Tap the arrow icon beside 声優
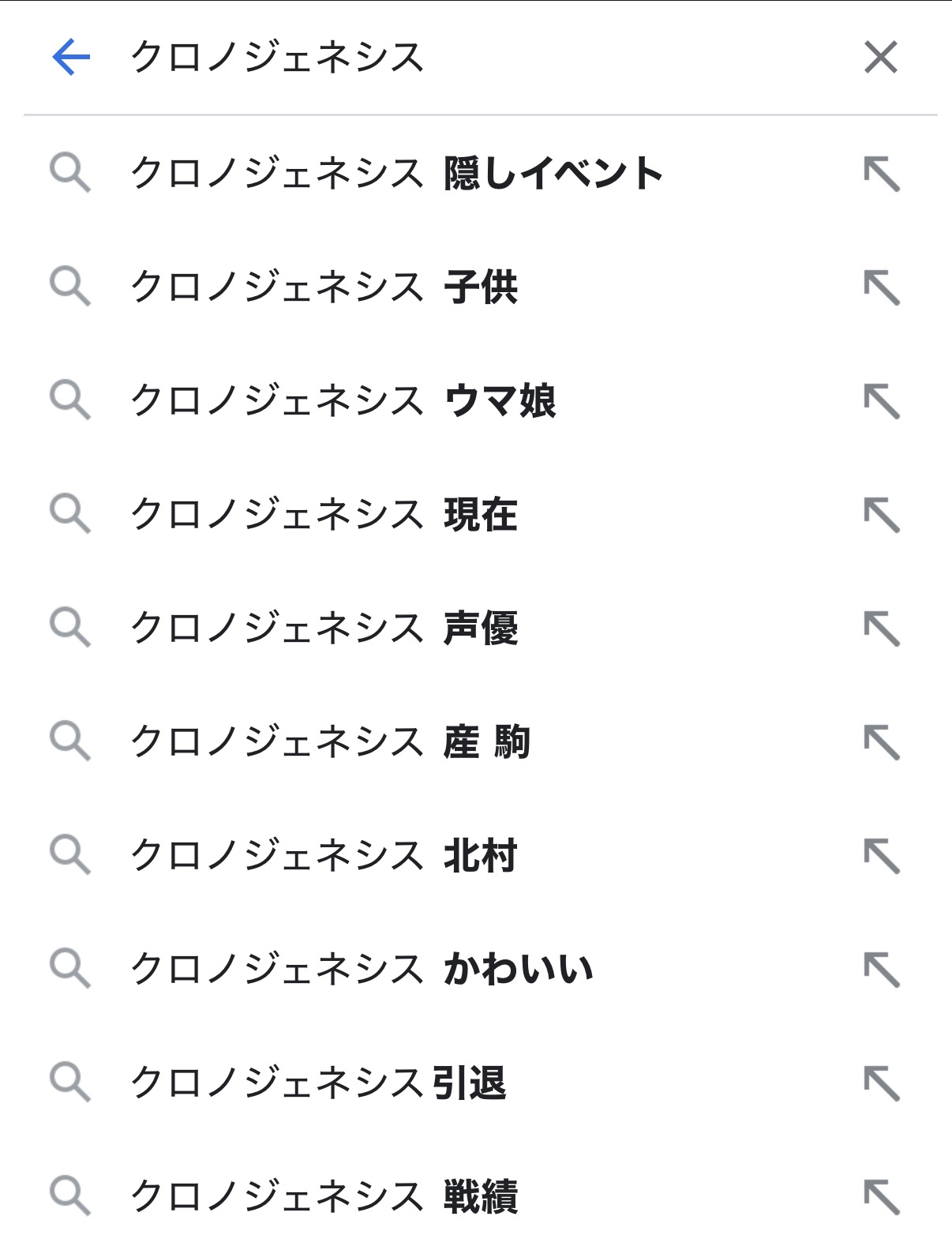 (881, 629)
